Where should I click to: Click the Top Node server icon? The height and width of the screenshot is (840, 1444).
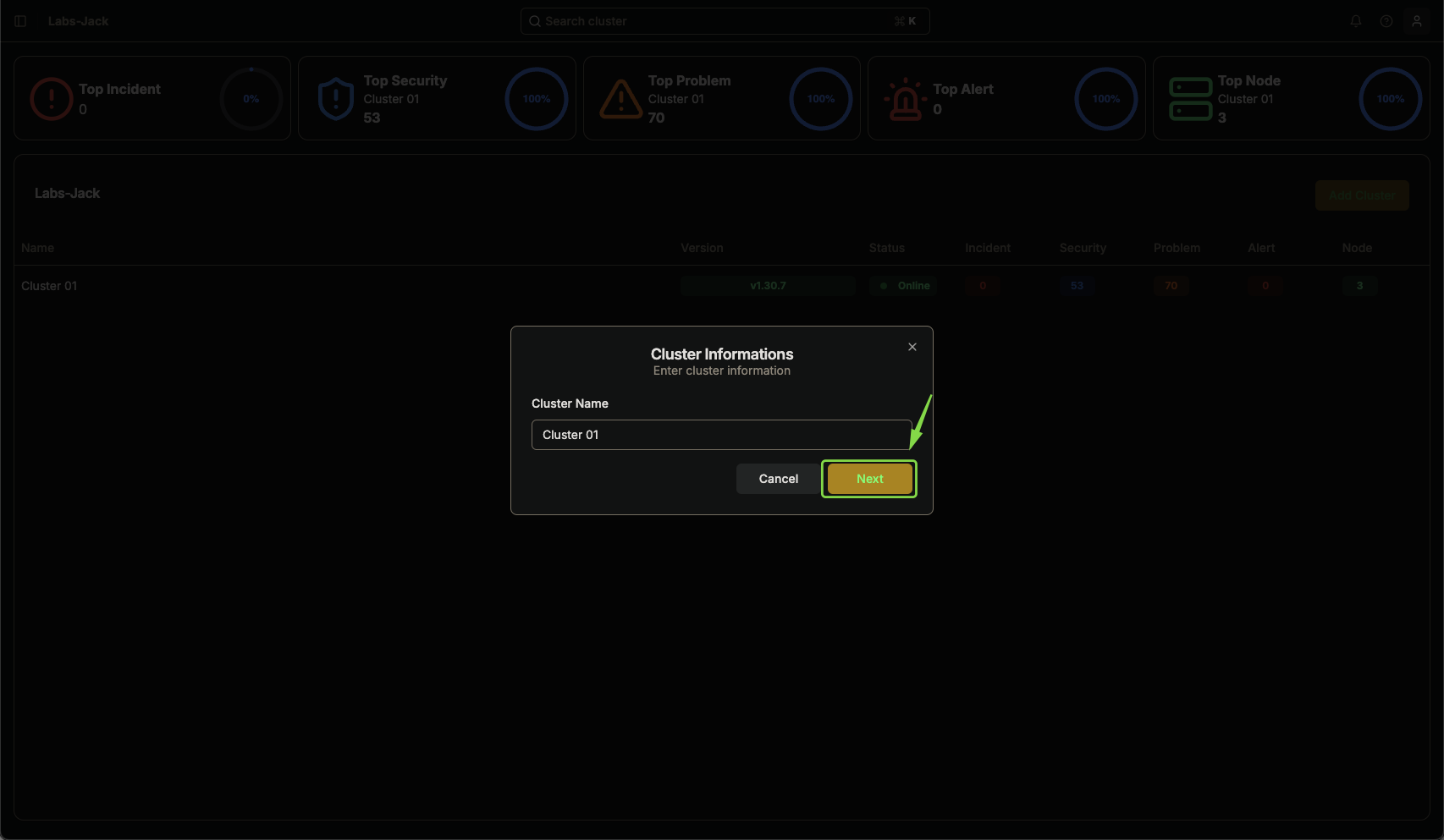click(x=1191, y=99)
